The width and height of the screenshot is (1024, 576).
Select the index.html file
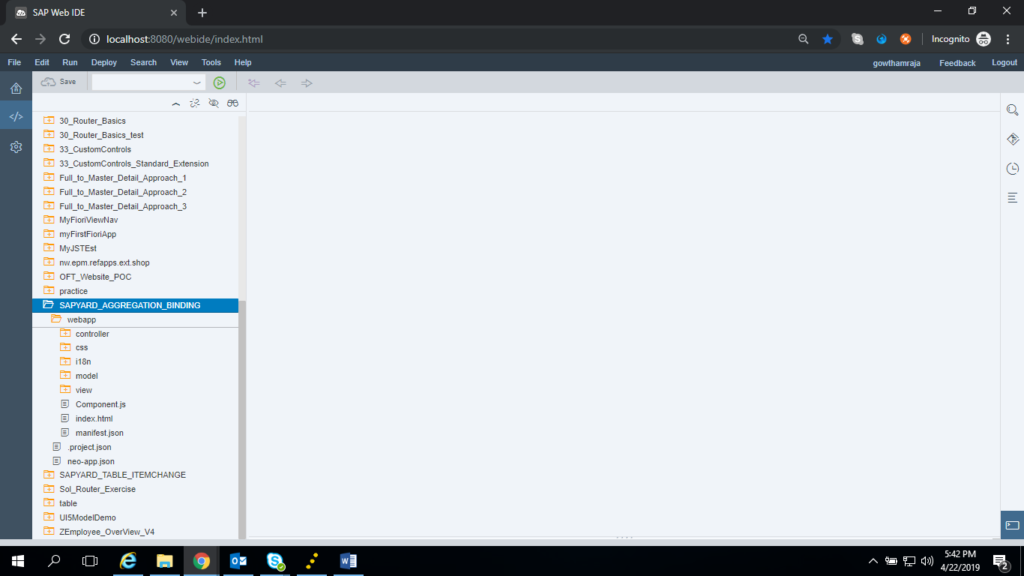click(93, 419)
